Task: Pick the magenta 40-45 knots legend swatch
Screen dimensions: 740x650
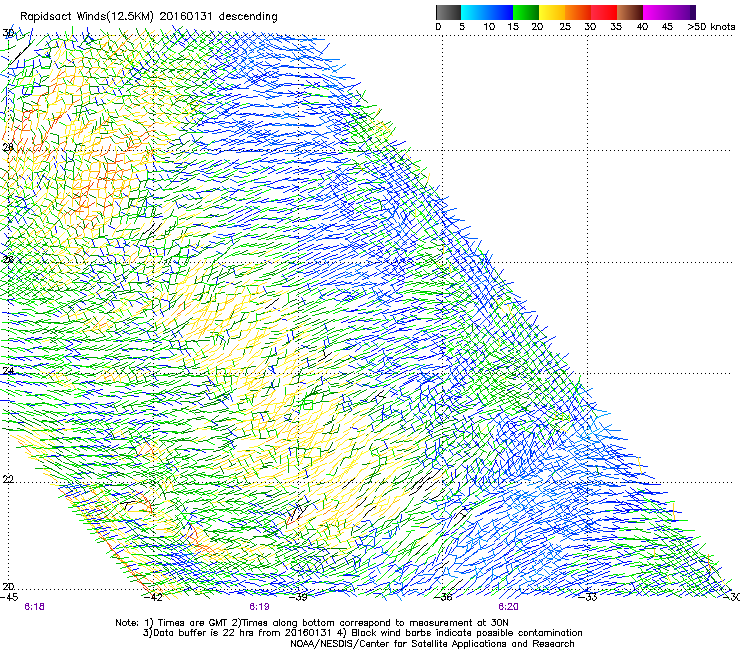Action: point(656,12)
